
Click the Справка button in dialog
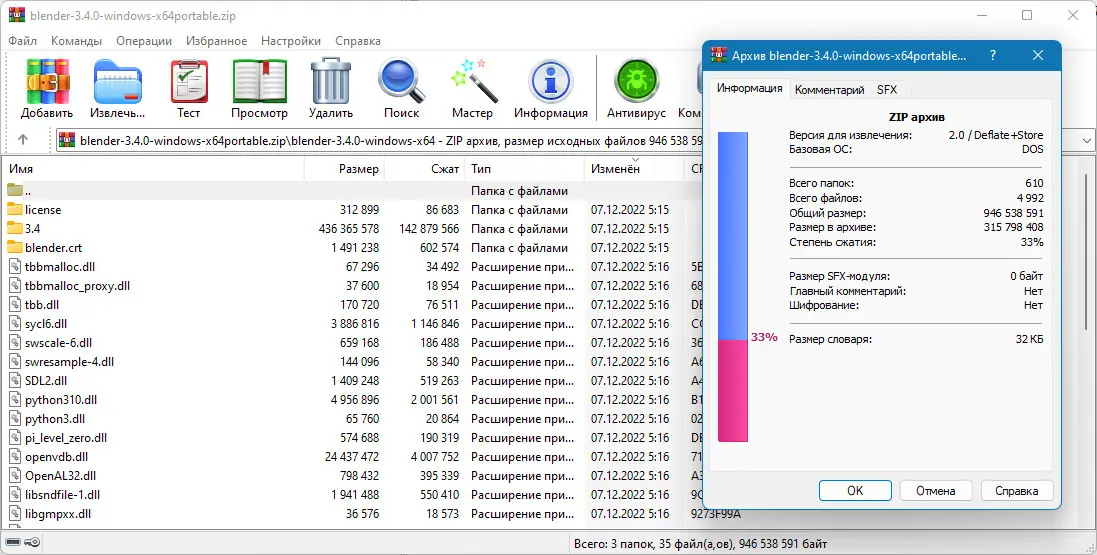tap(1017, 491)
